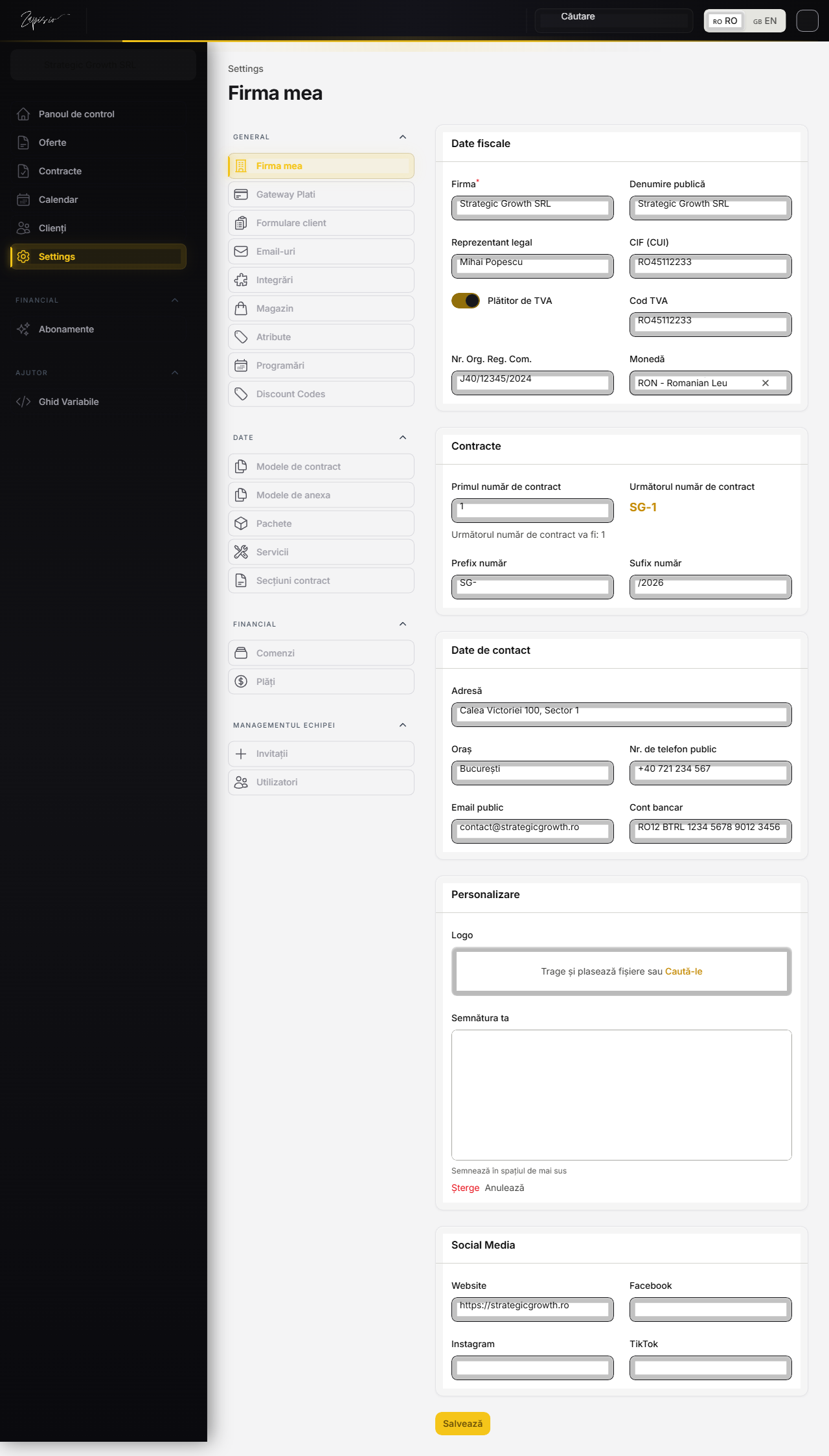Collapse the FINANCIAL settings section chevron
Image resolution: width=829 pixels, height=1456 pixels.
tap(403, 624)
